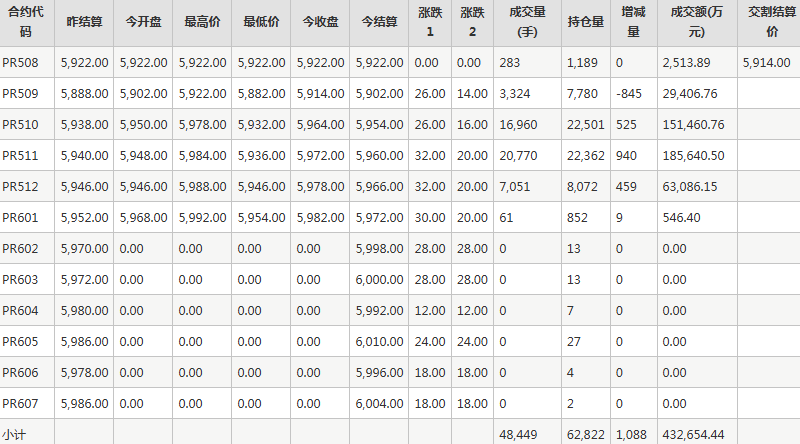Select contract code PR606
Screen dimensions: 800x444
click(x=20, y=373)
